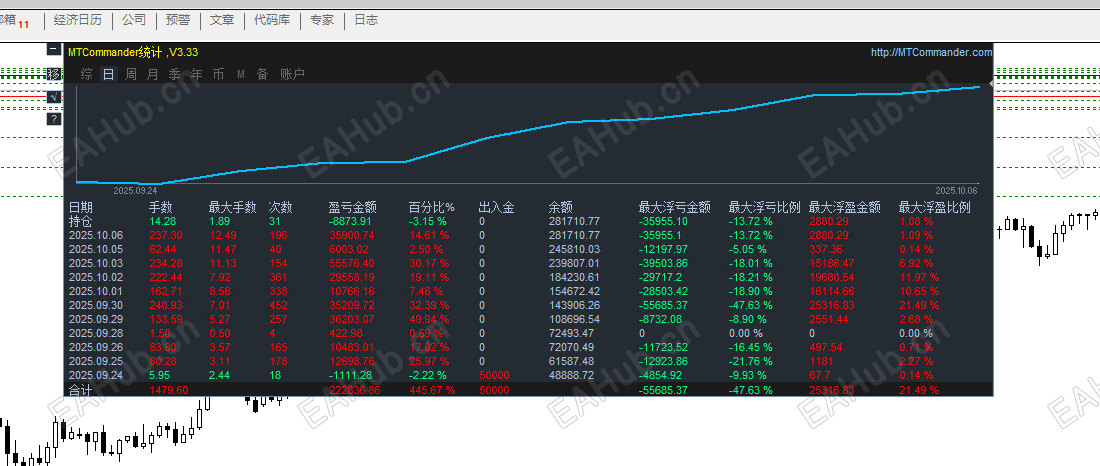Click total percentage 445.67 %

coord(431,390)
